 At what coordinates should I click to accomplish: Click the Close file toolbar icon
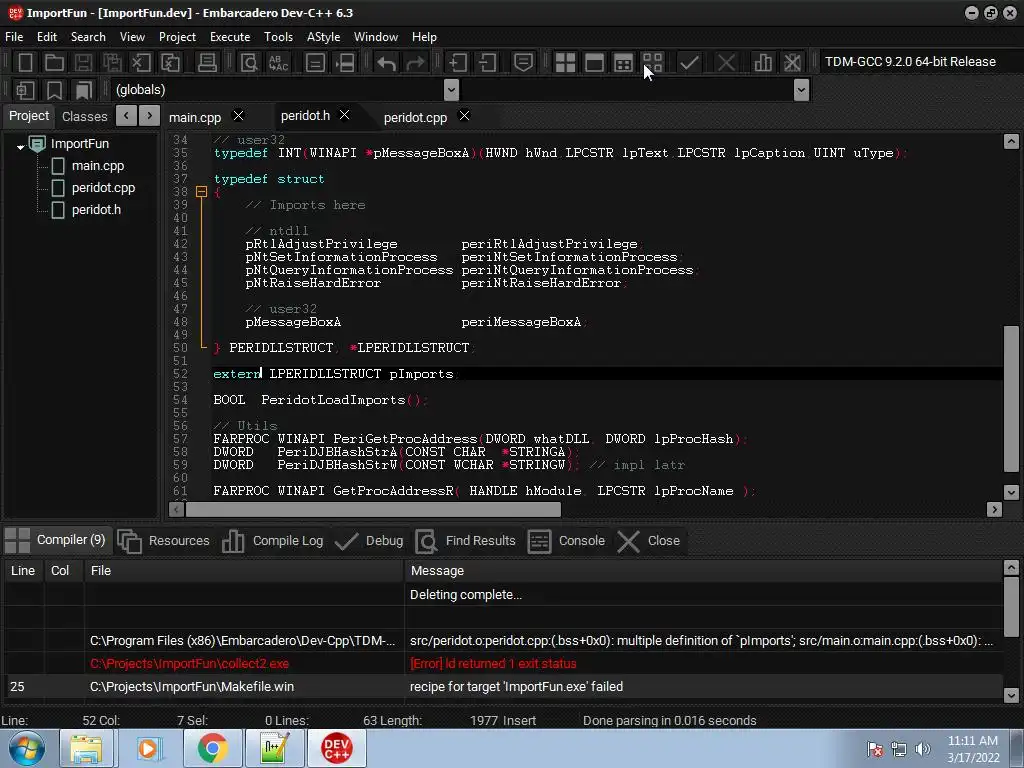point(141,62)
